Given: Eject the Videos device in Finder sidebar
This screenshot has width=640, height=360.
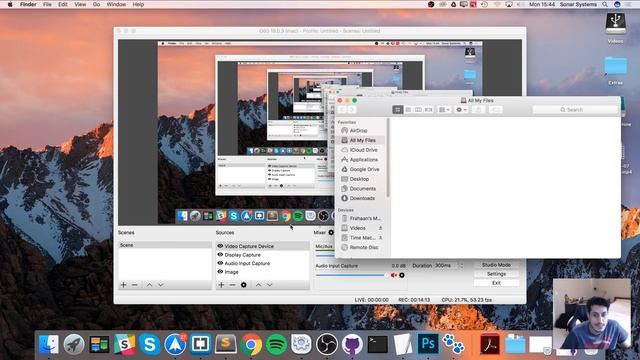Looking at the screenshot, I should [x=380, y=228].
